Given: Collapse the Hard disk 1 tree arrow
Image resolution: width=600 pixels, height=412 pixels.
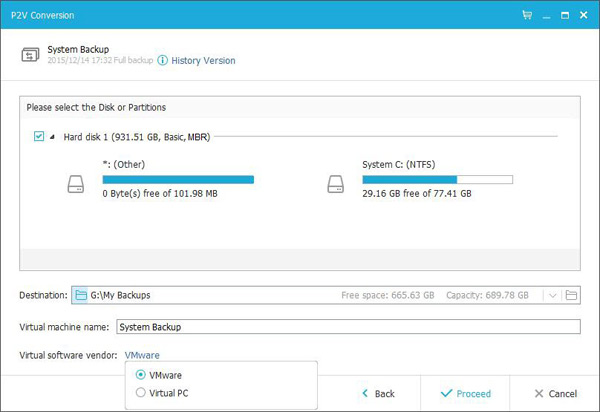Looking at the screenshot, I should point(52,137).
